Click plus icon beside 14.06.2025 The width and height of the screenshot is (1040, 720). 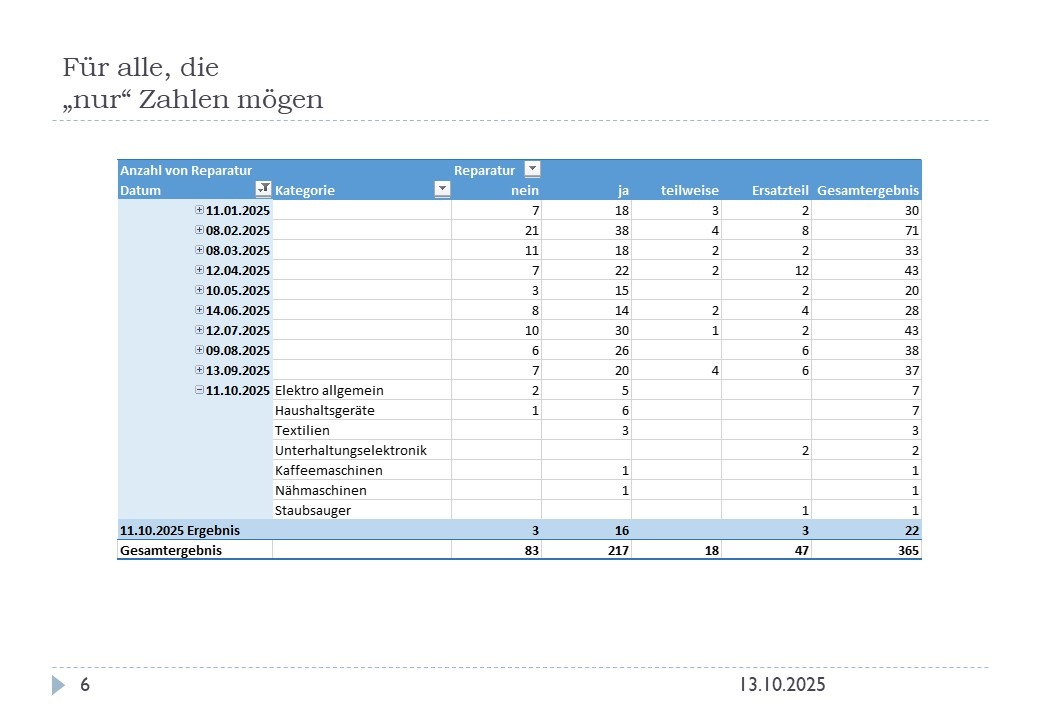[x=200, y=310]
